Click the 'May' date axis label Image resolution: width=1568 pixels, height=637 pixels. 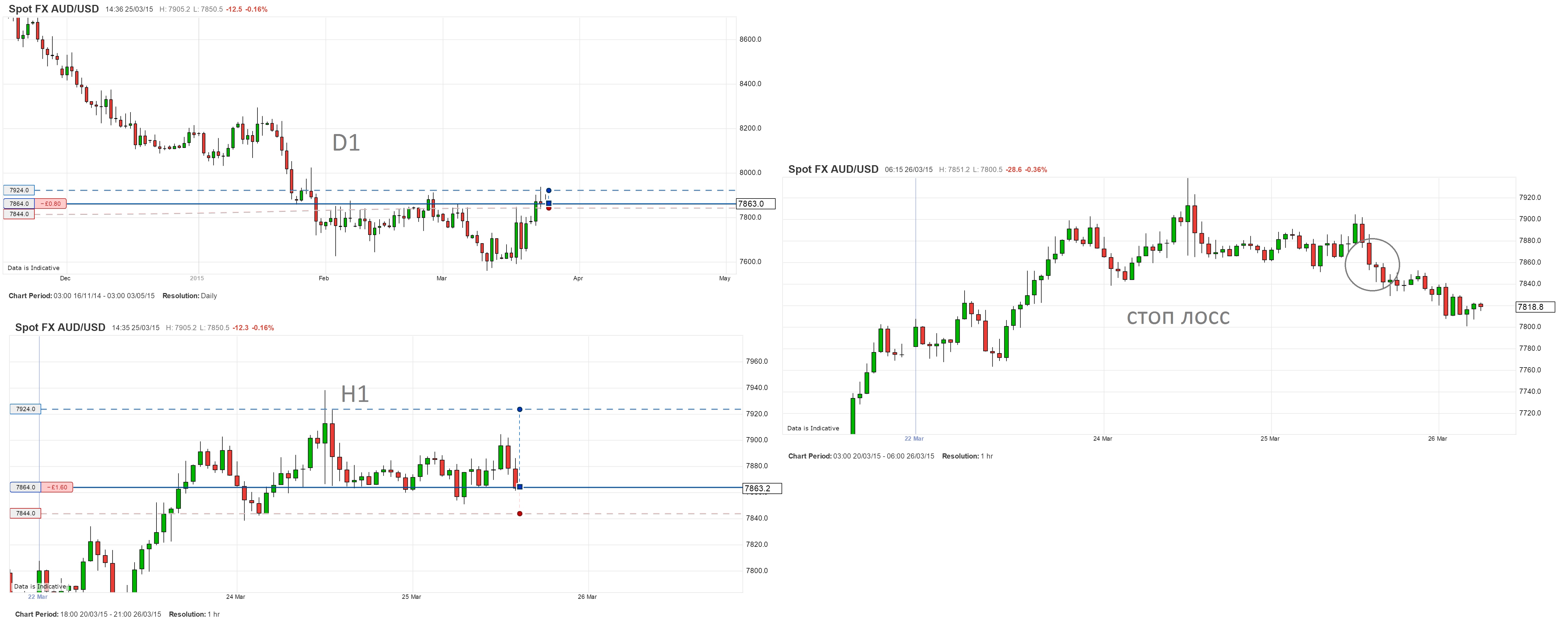point(724,278)
